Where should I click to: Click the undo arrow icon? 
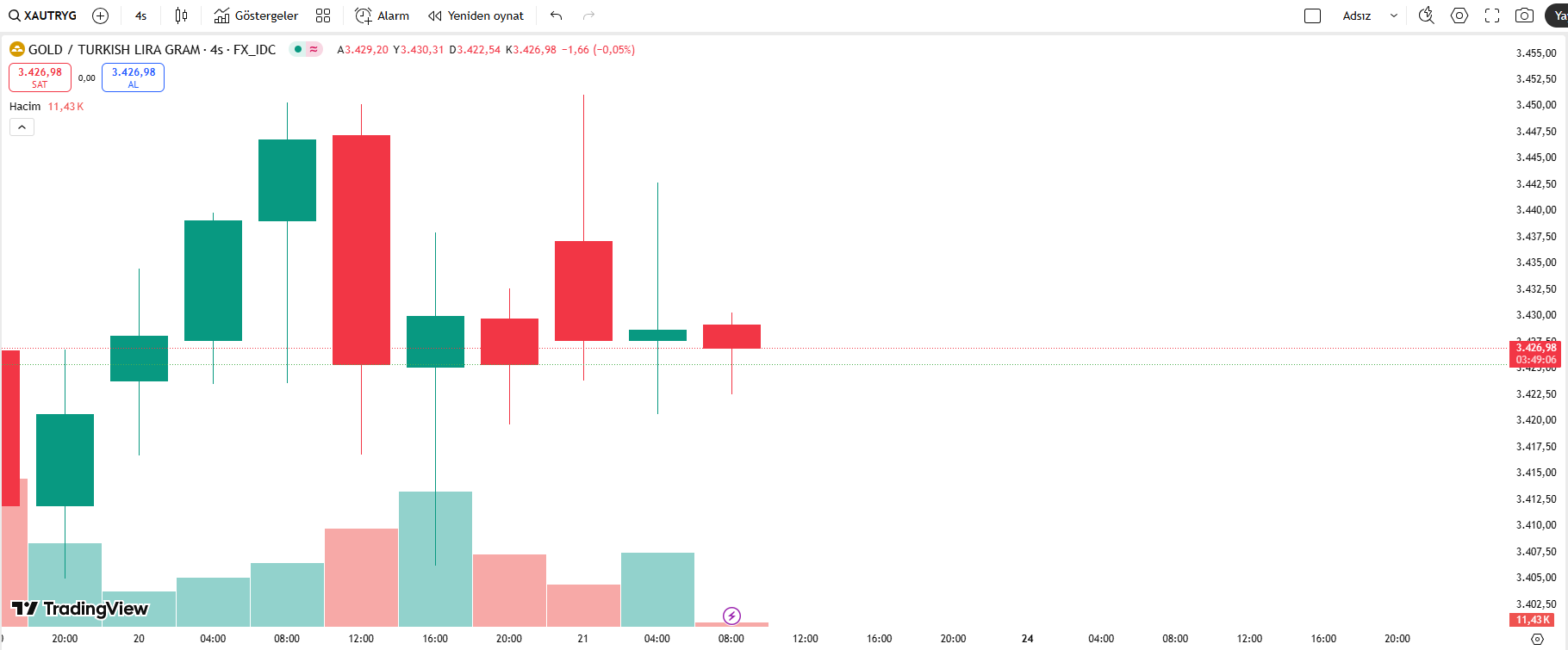(557, 15)
